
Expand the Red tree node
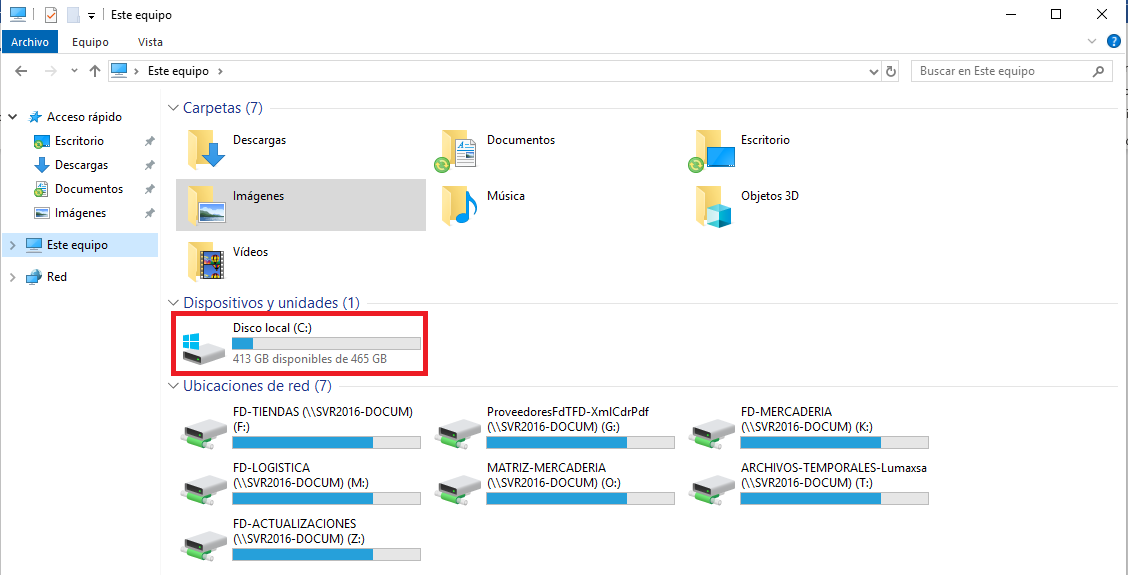tap(12, 277)
